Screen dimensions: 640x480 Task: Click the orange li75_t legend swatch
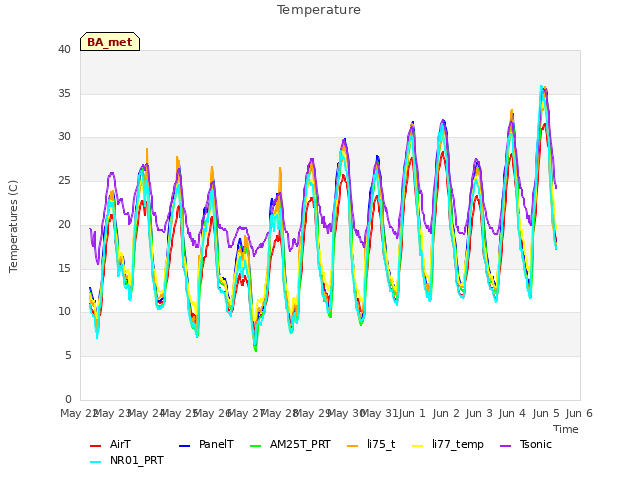coord(352,446)
